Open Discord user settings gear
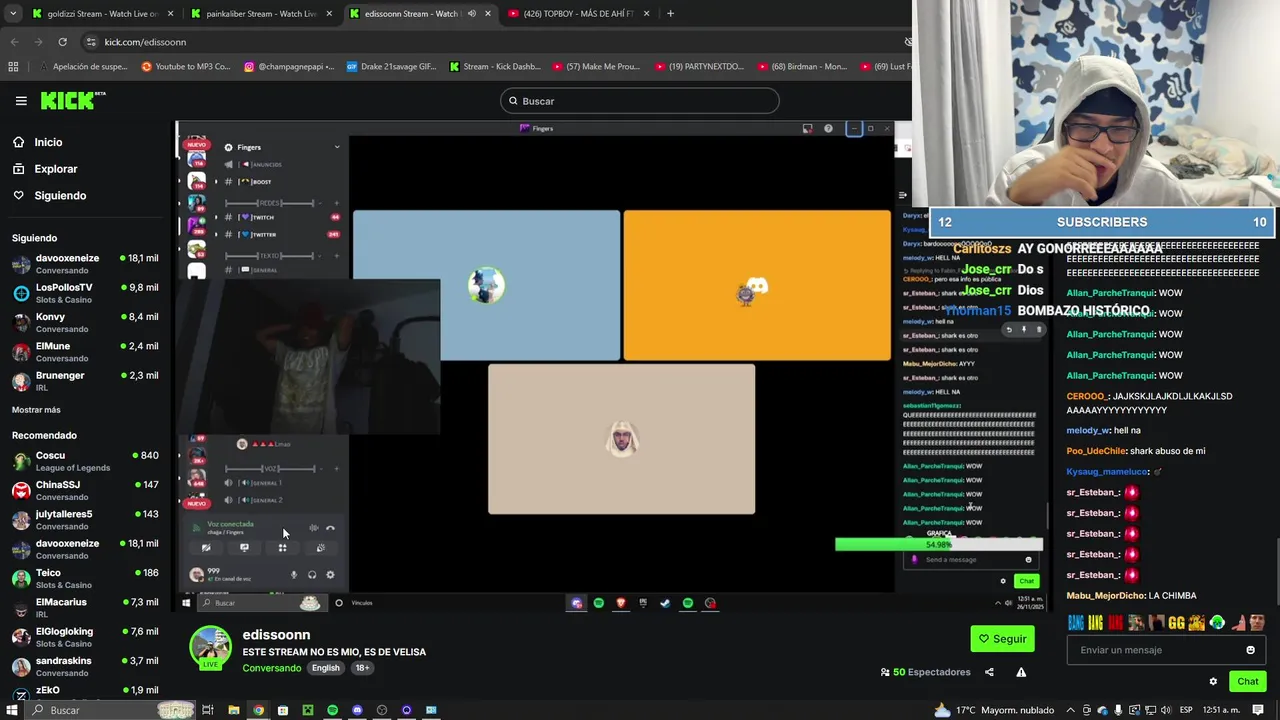The width and height of the screenshot is (1280, 720). pyautogui.click(x=330, y=575)
